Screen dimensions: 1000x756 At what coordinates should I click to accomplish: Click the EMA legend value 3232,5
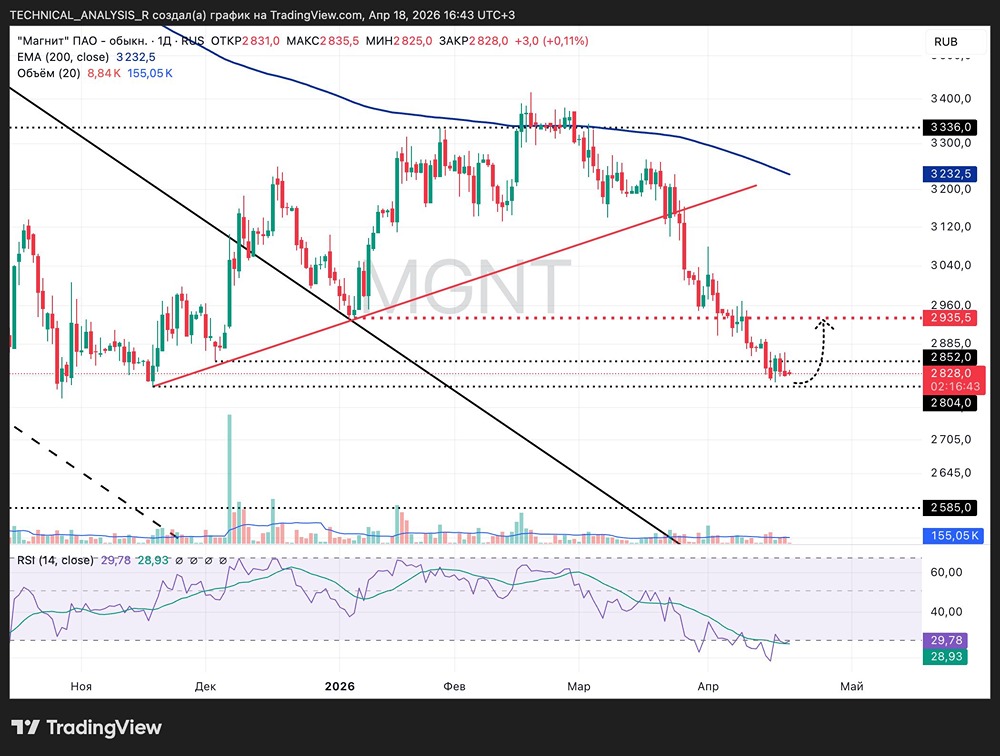(x=136, y=57)
